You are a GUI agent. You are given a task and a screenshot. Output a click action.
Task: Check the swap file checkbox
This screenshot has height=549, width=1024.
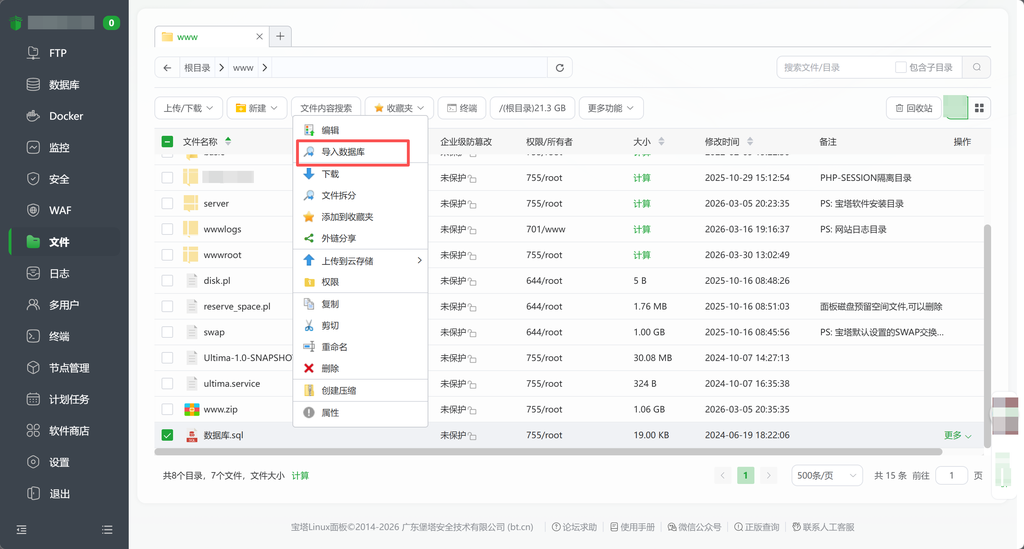pyautogui.click(x=167, y=332)
